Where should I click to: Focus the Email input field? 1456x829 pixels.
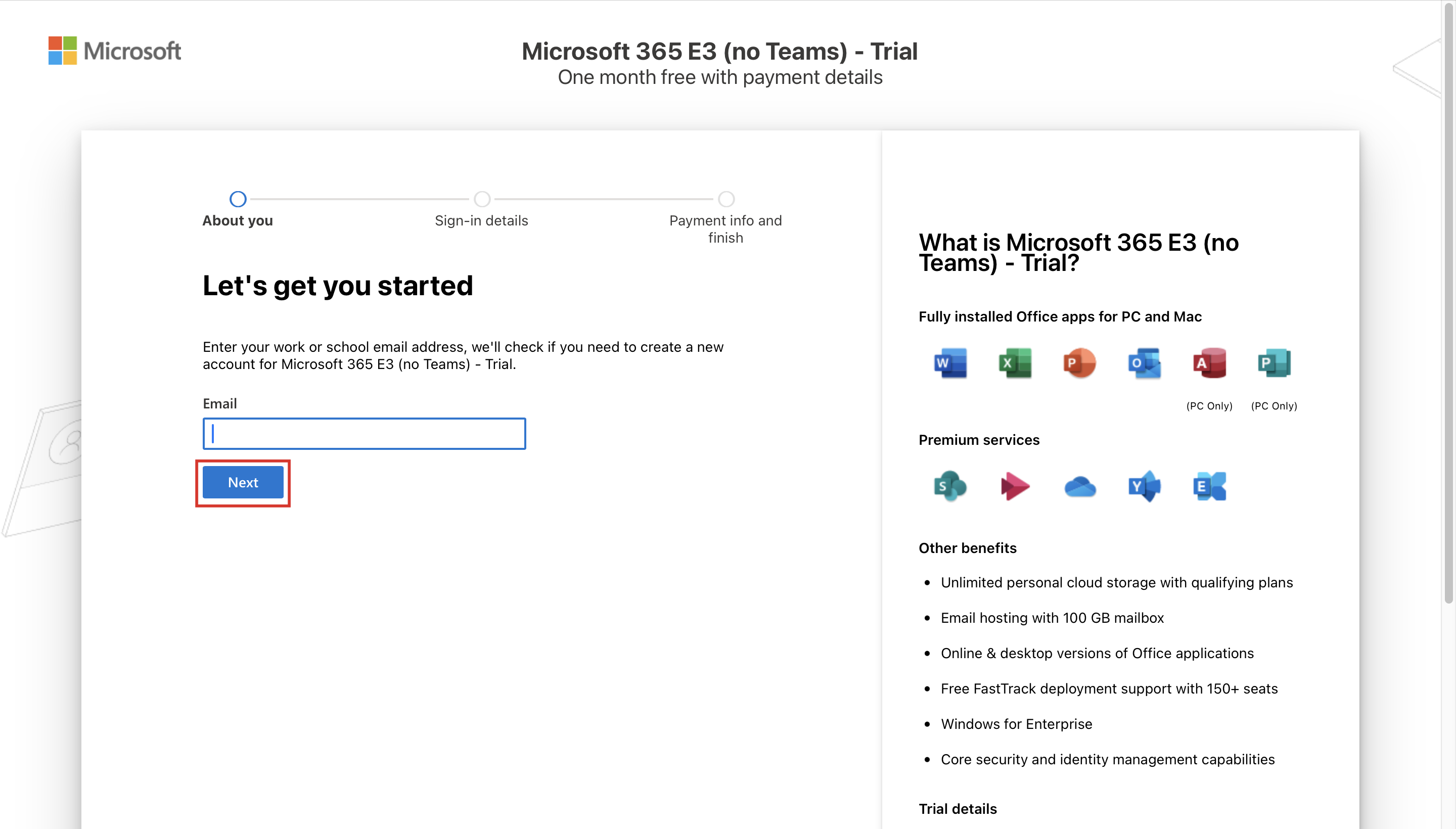[x=365, y=434]
